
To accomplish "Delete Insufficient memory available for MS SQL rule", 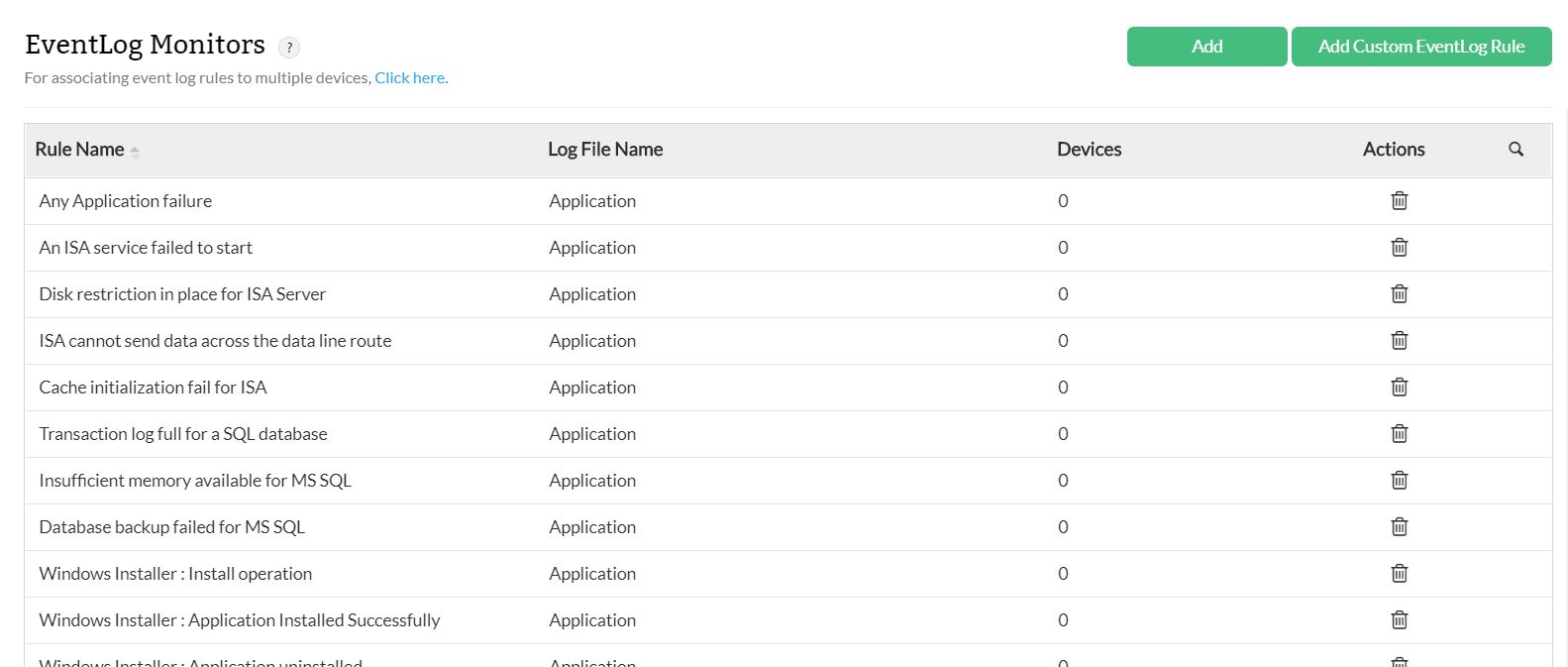I will point(1399,481).
